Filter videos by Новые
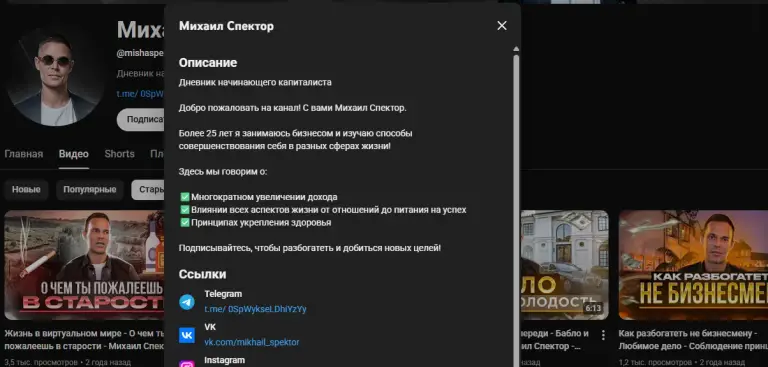 (x=26, y=190)
